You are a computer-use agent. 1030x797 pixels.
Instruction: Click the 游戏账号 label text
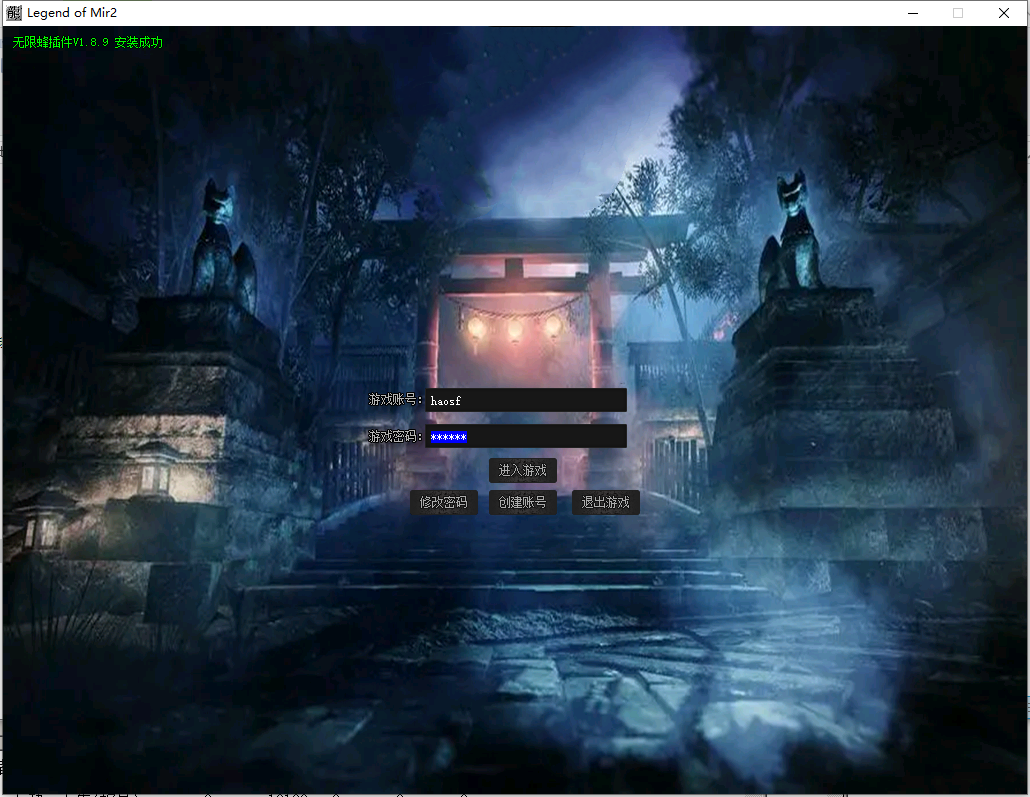pyautogui.click(x=395, y=400)
